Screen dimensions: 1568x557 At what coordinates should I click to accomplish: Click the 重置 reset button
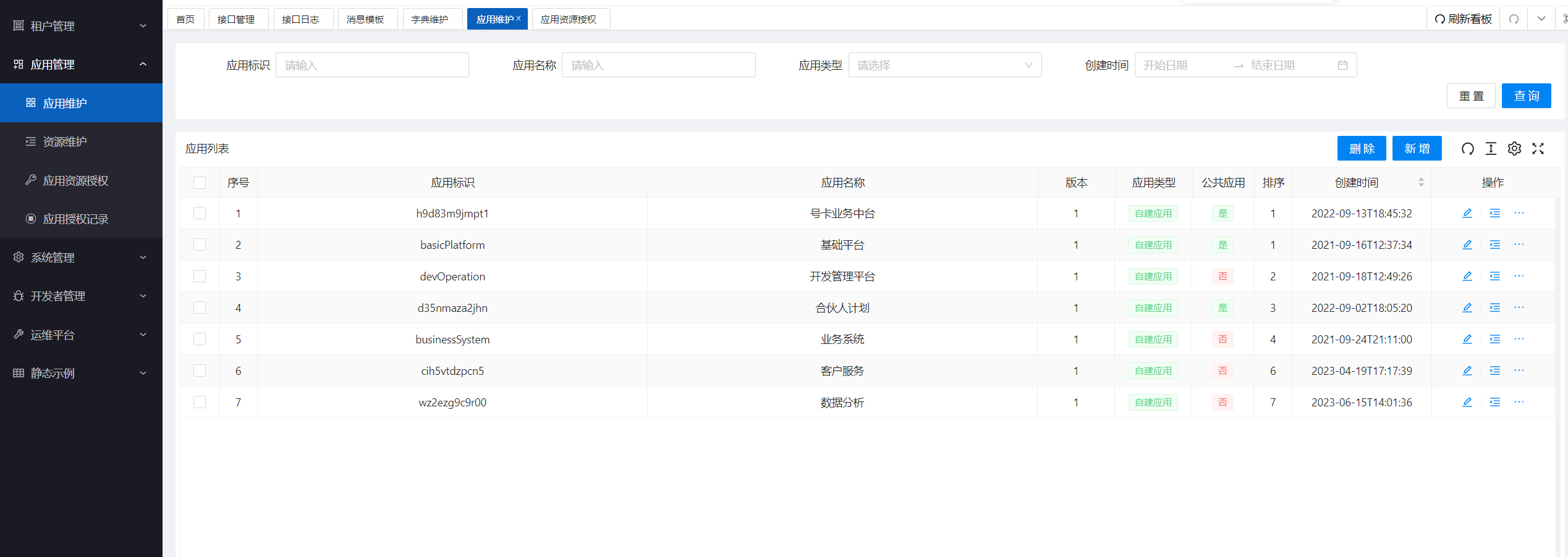(1471, 96)
